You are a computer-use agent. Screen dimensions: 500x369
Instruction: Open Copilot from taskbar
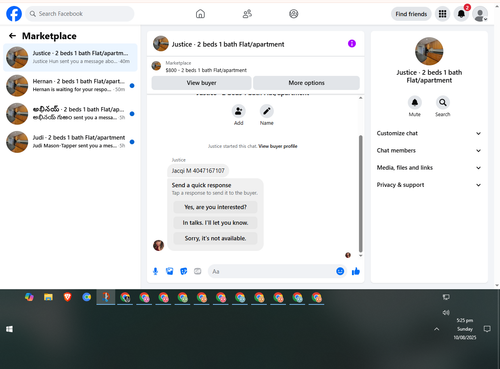(x=29, y=297)
